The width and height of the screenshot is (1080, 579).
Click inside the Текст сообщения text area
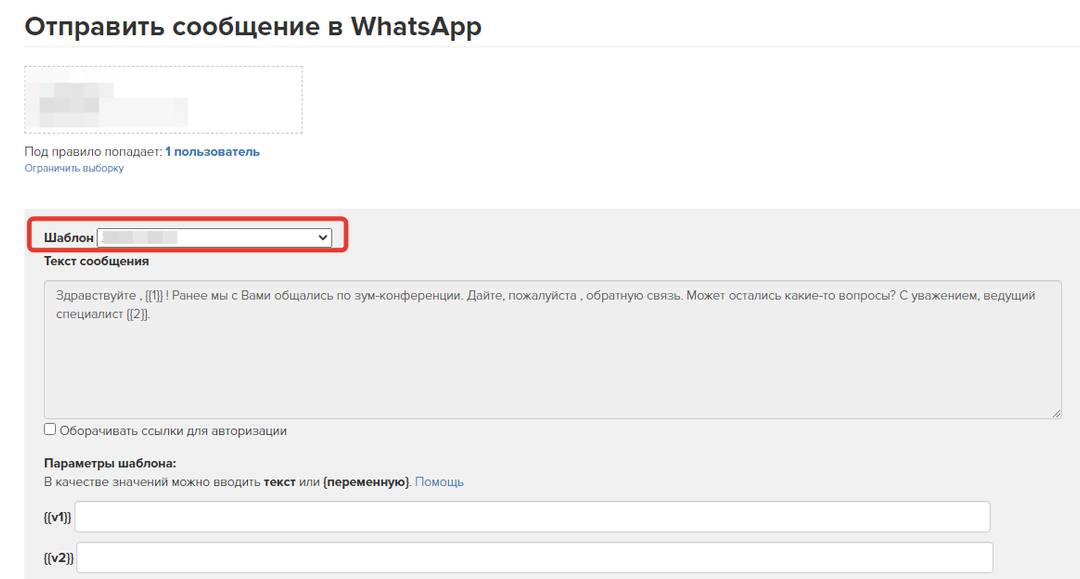point(552,360)
